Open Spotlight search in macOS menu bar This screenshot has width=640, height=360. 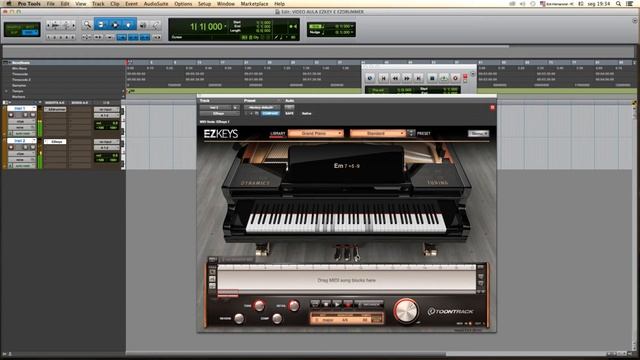[x=619, y=4]
